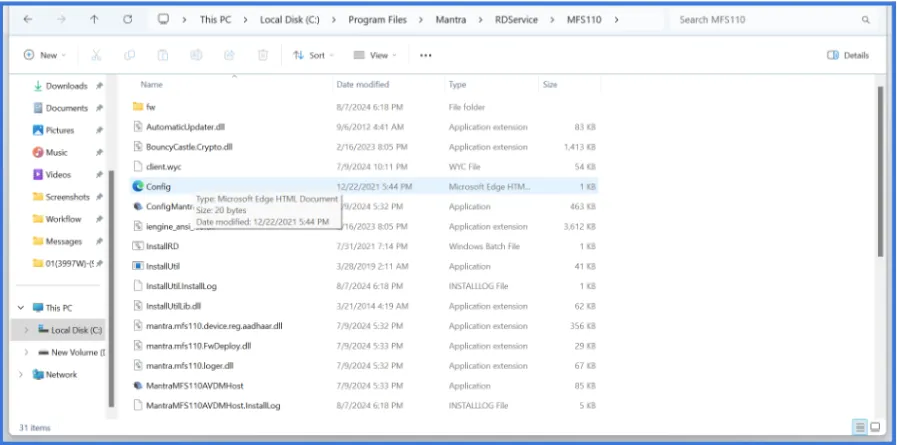The image size is (897, 445).
Task: Collapse the This PC tree node
Action: tap(21, 308)
